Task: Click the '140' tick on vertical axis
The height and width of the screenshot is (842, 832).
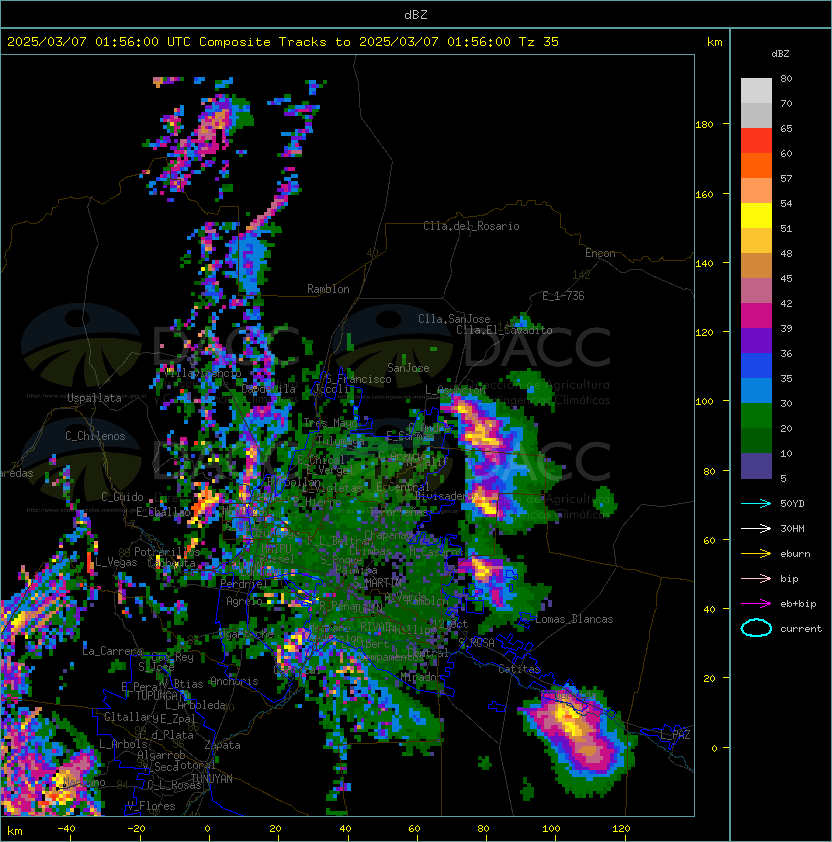Action: 704,263
